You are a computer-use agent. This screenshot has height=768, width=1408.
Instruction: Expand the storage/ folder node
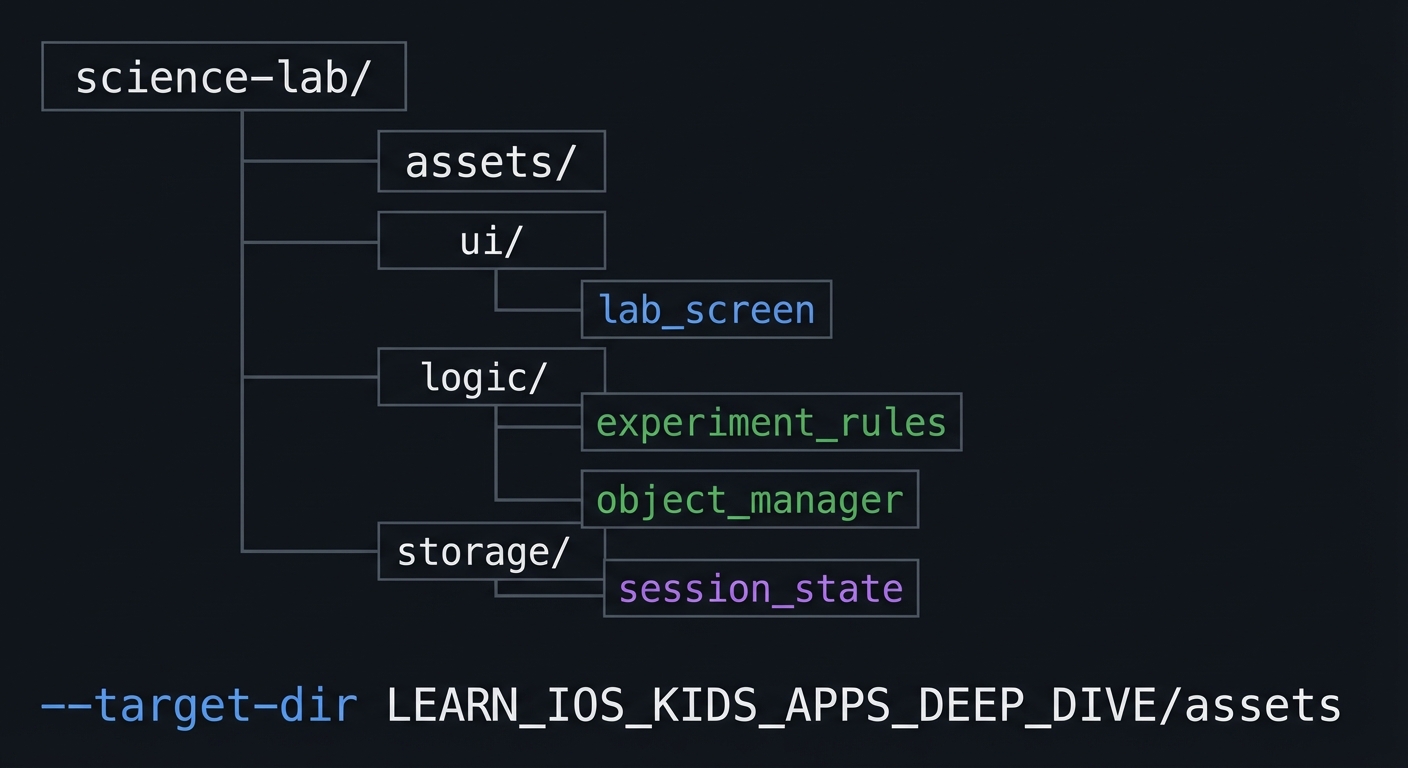(484, 551)
